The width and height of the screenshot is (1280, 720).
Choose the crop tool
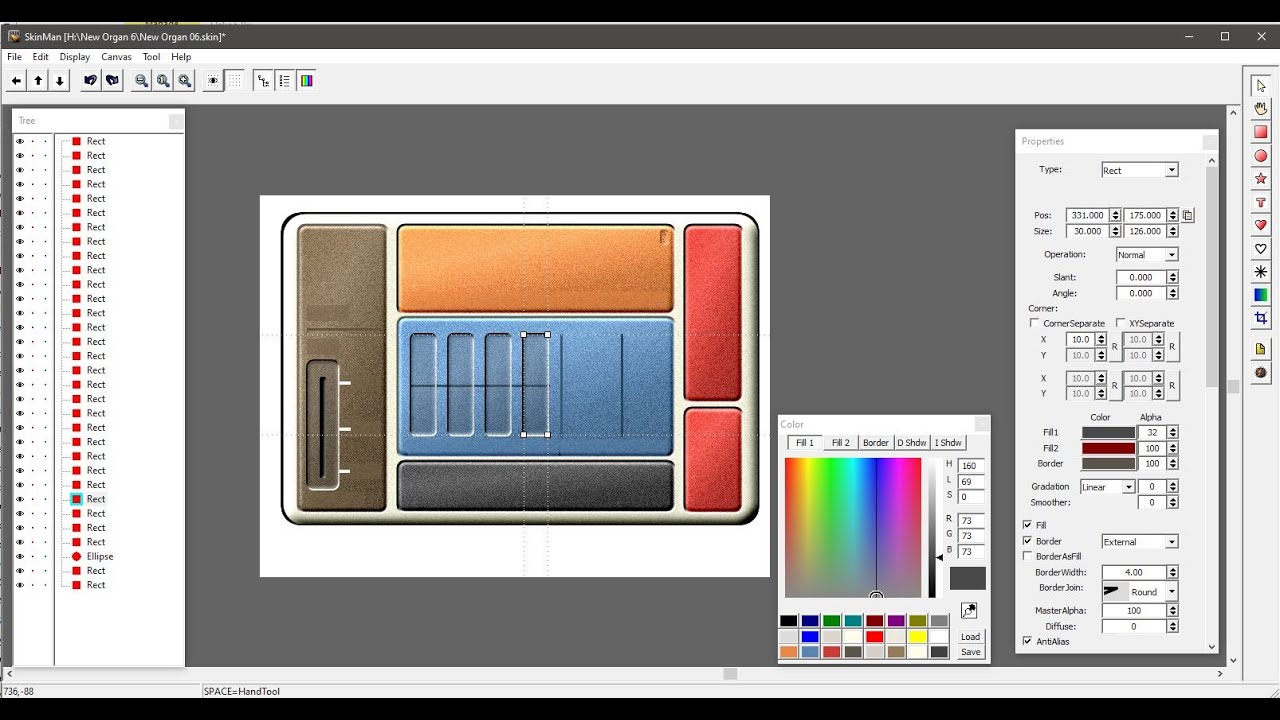tap(1261, 318)
